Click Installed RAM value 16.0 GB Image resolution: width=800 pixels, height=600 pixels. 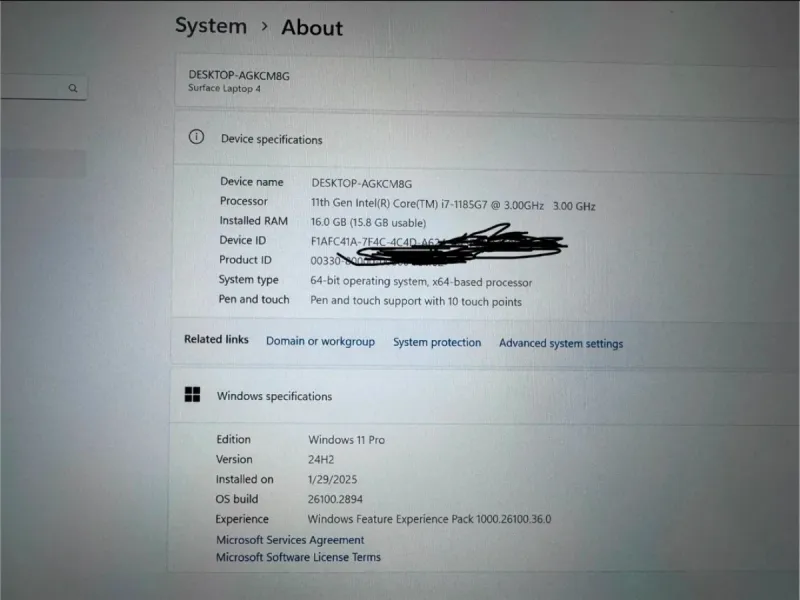pos(368,222)
